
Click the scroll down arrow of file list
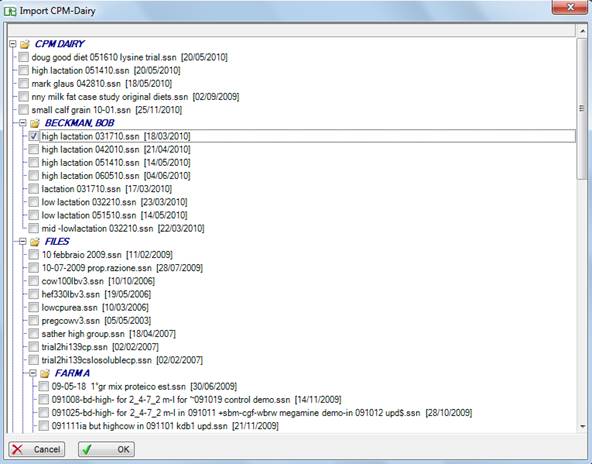tap(583, 427)
